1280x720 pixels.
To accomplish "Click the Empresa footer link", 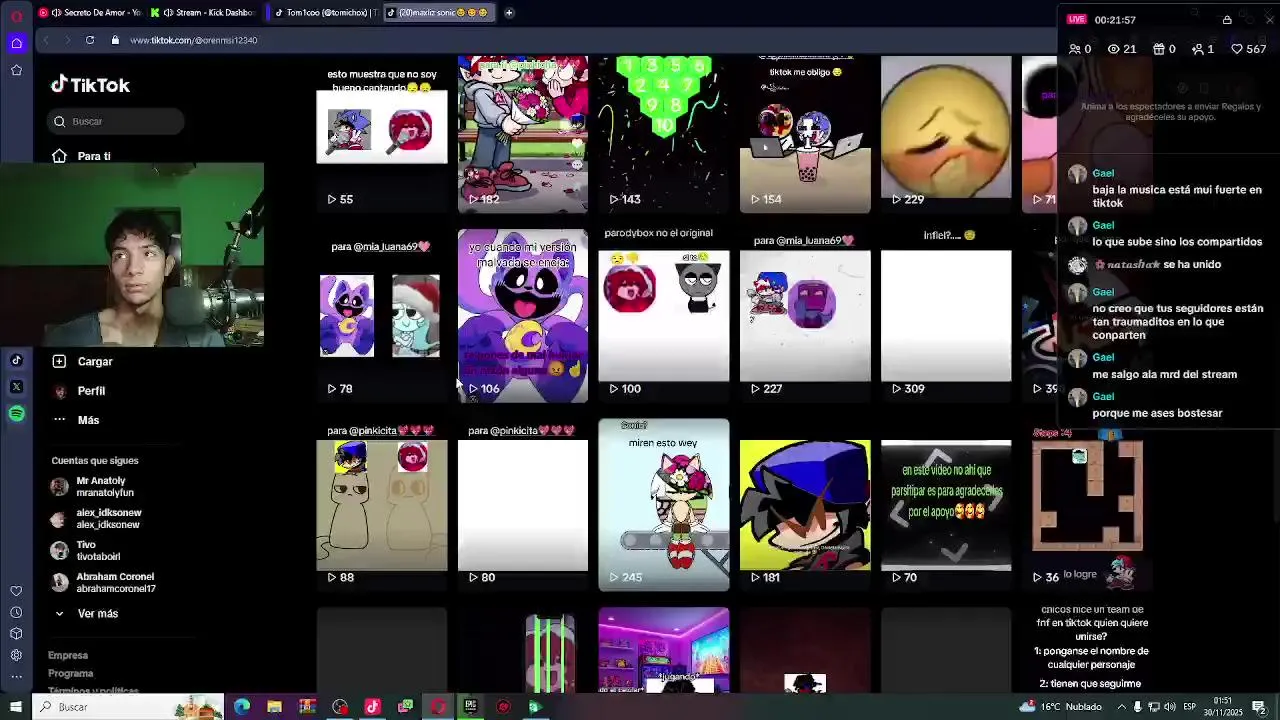I will point(68,655).
